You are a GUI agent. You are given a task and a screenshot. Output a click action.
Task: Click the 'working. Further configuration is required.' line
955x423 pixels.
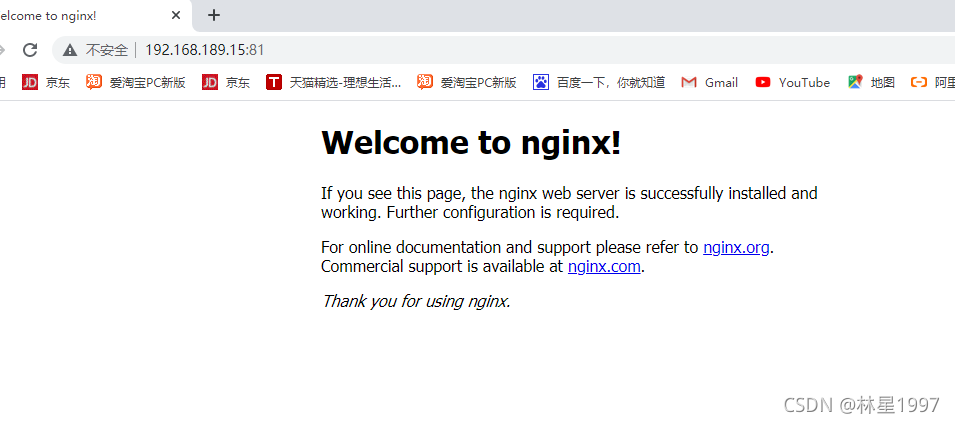pyautogui.click(x=470, y=213)
